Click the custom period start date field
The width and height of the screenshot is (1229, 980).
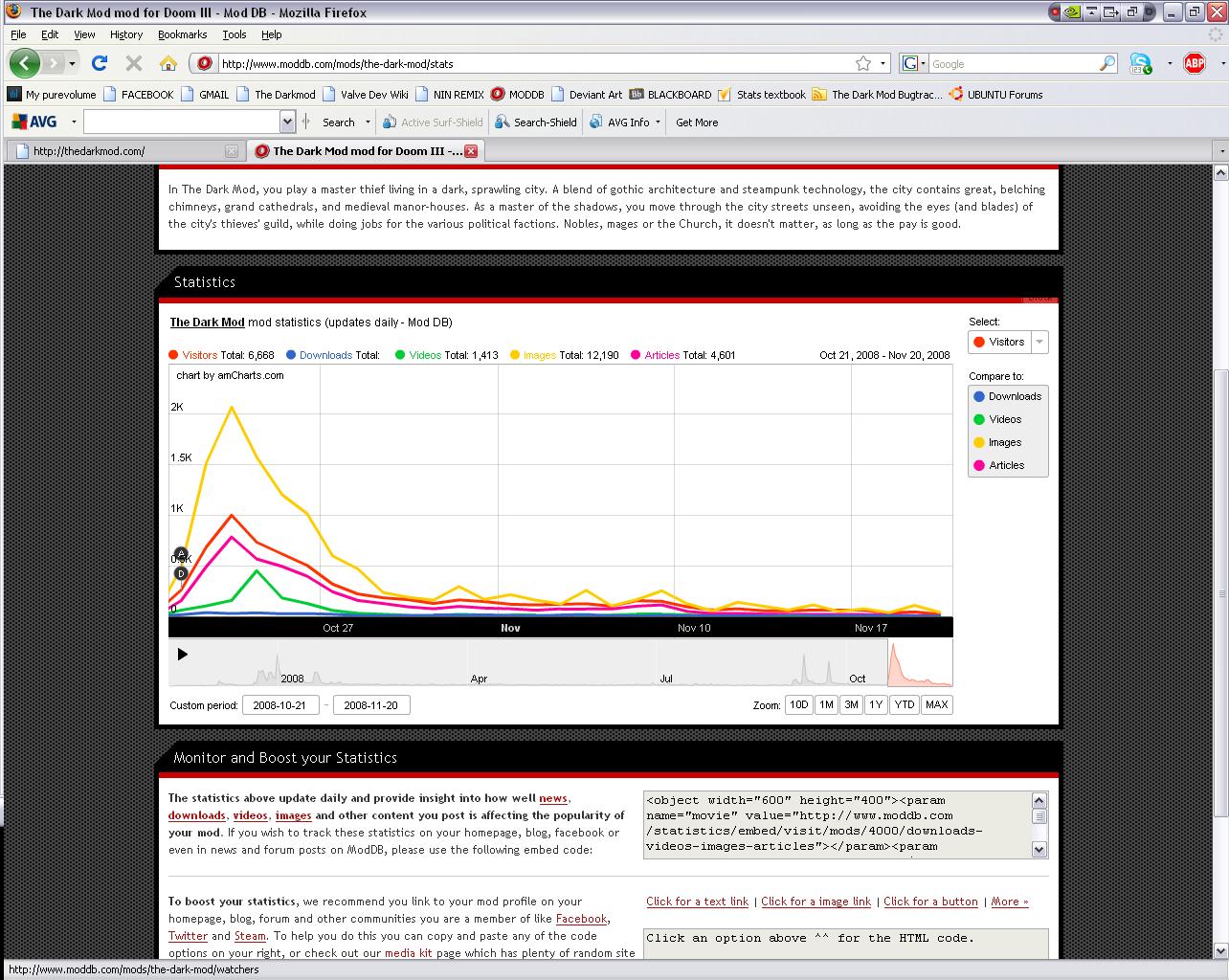280,705
